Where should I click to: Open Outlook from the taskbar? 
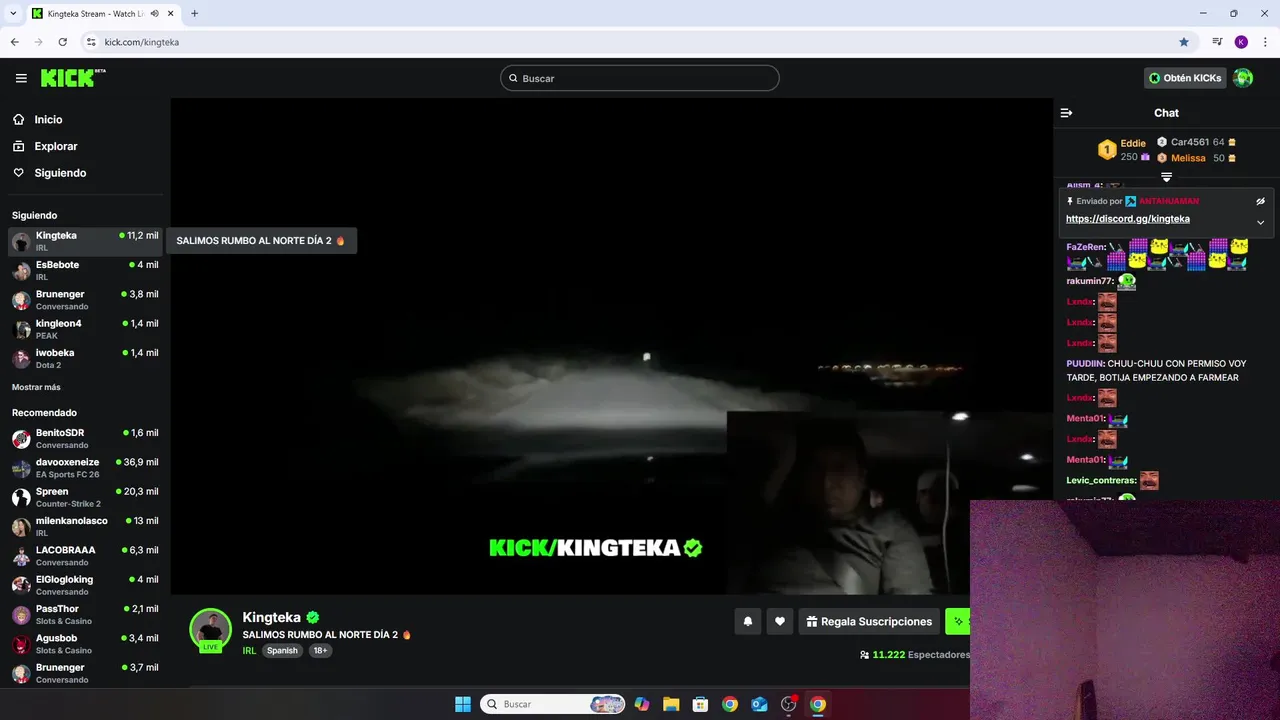click(759, 704)
